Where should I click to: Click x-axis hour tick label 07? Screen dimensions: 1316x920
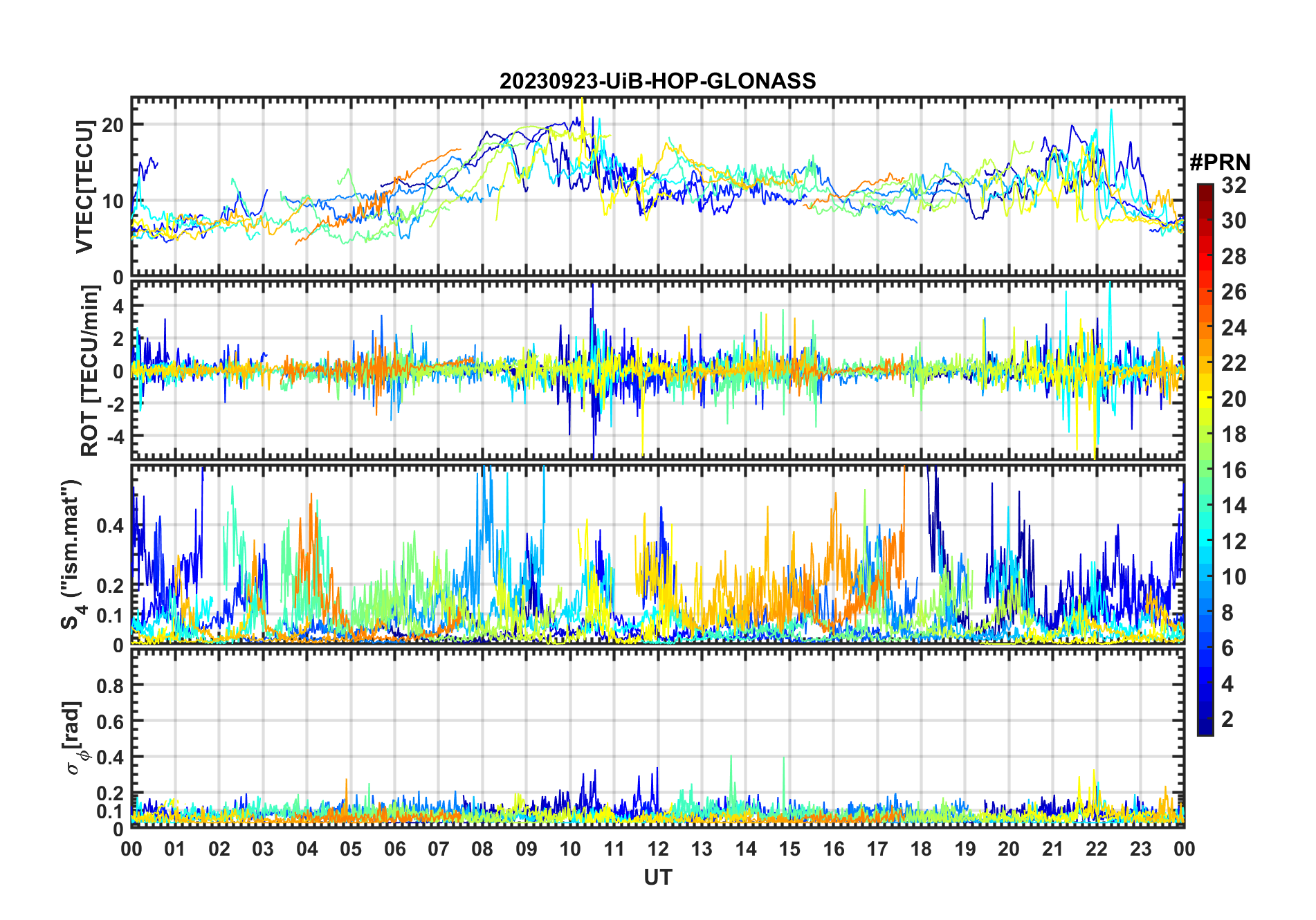[439, 849]
